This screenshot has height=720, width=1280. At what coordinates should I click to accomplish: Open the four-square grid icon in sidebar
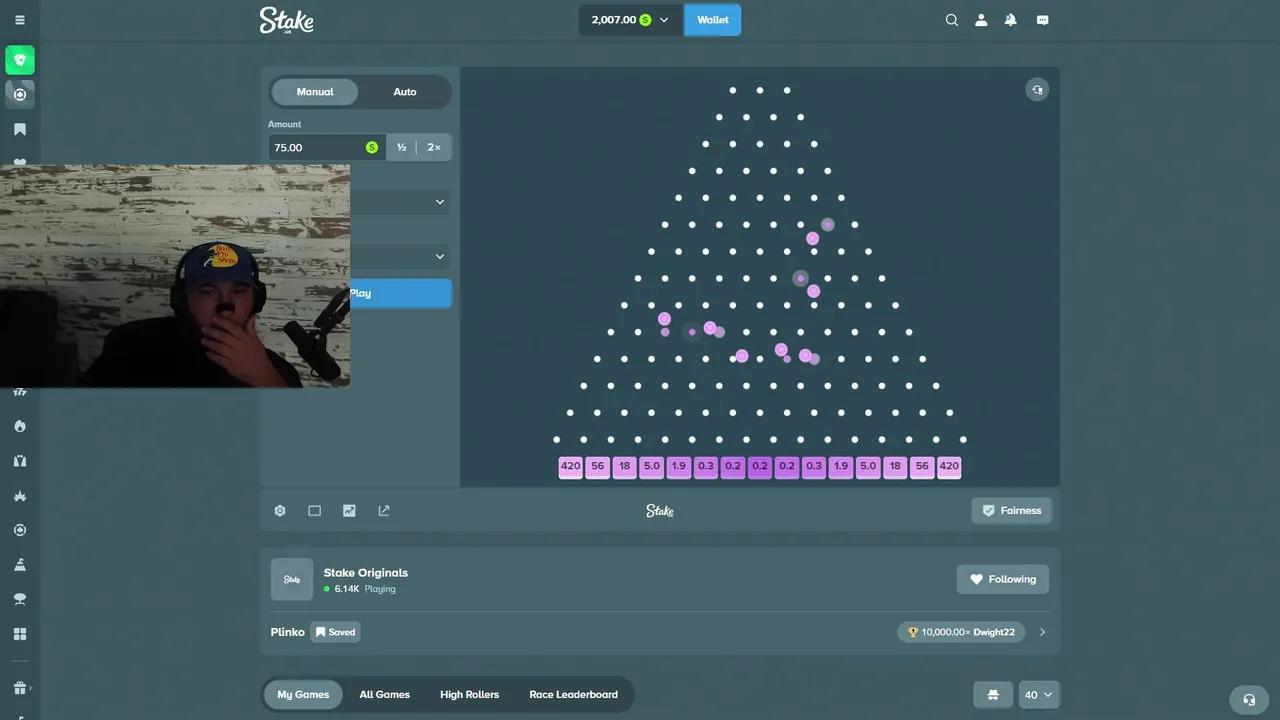click(20, 634)
